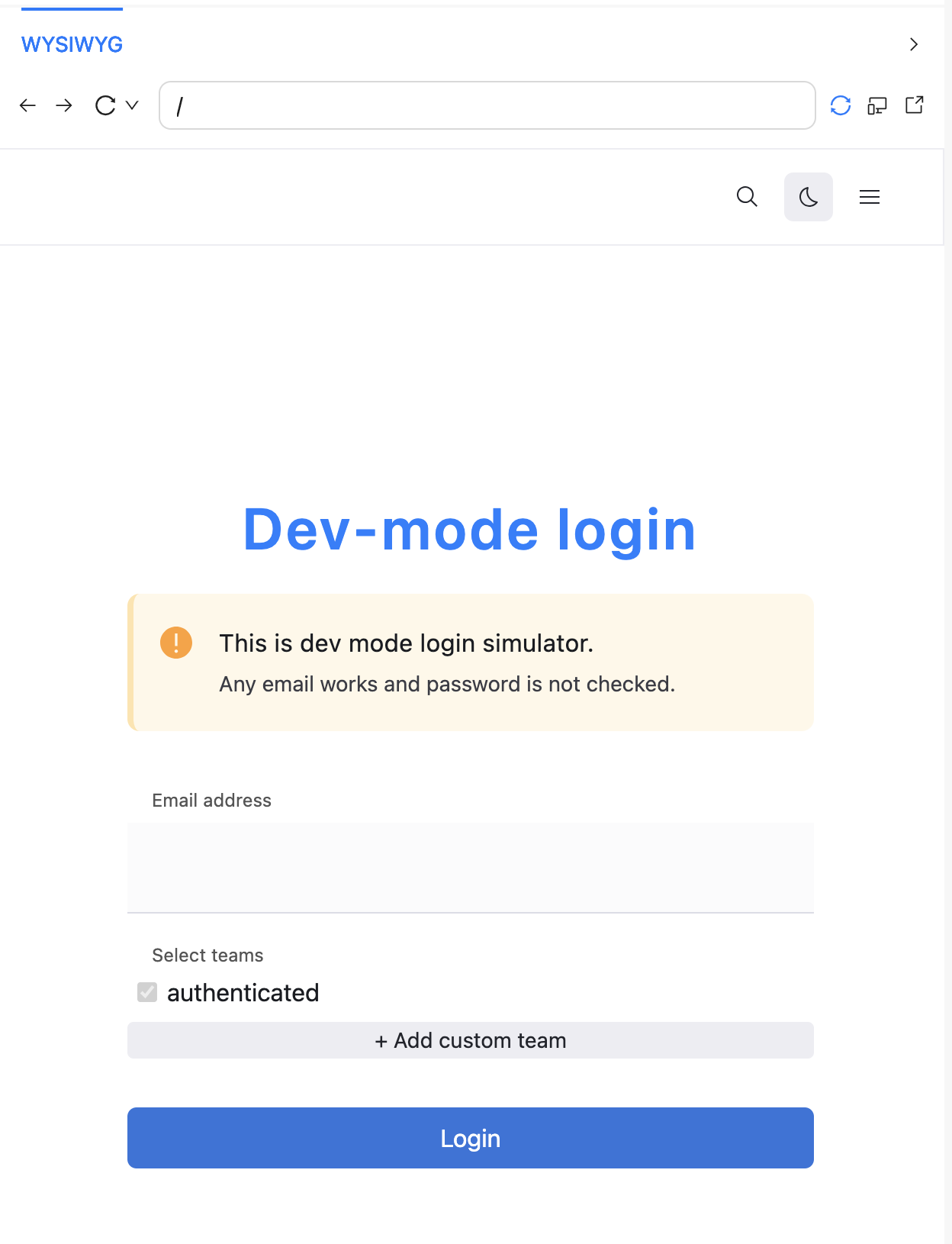
Task: Expand the panel with the top-right chevron
Action: point(913,44)
